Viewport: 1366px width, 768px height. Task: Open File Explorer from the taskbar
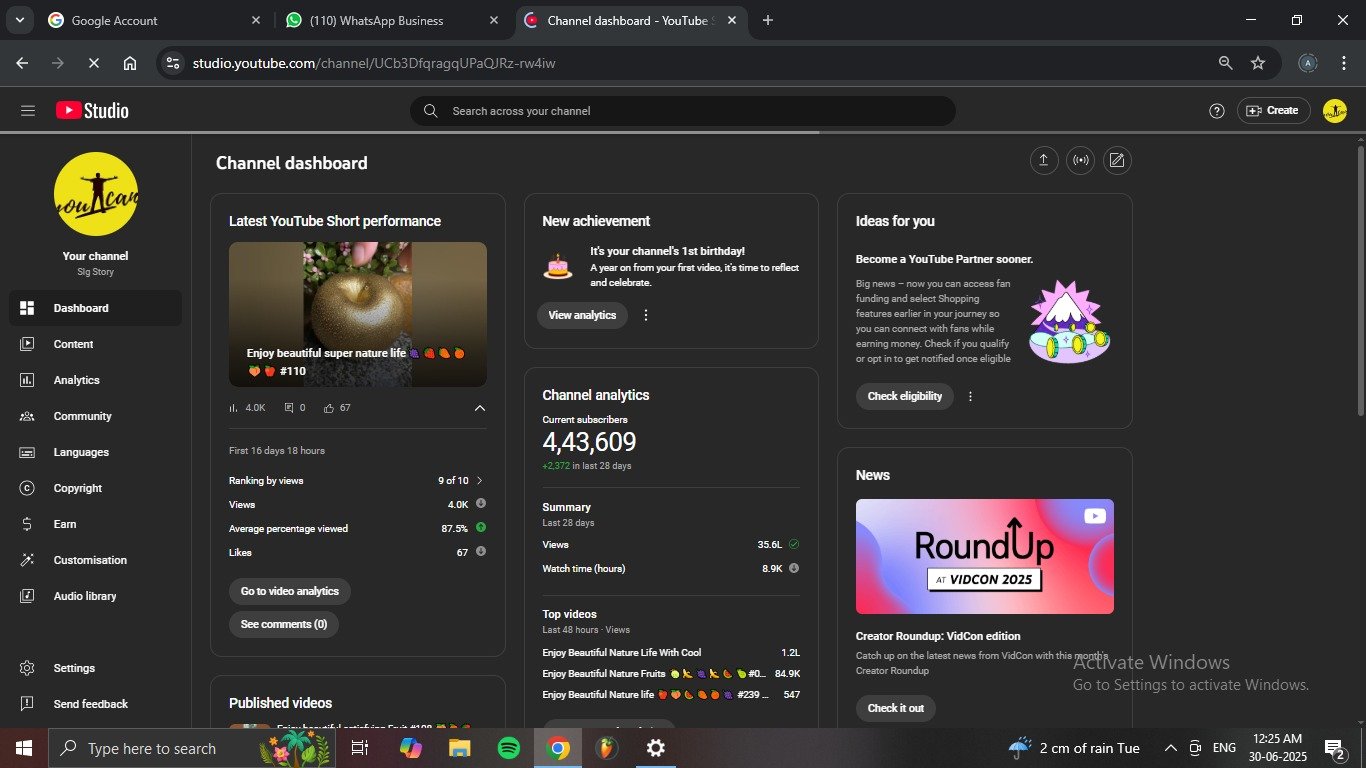[x=459, y=748]
